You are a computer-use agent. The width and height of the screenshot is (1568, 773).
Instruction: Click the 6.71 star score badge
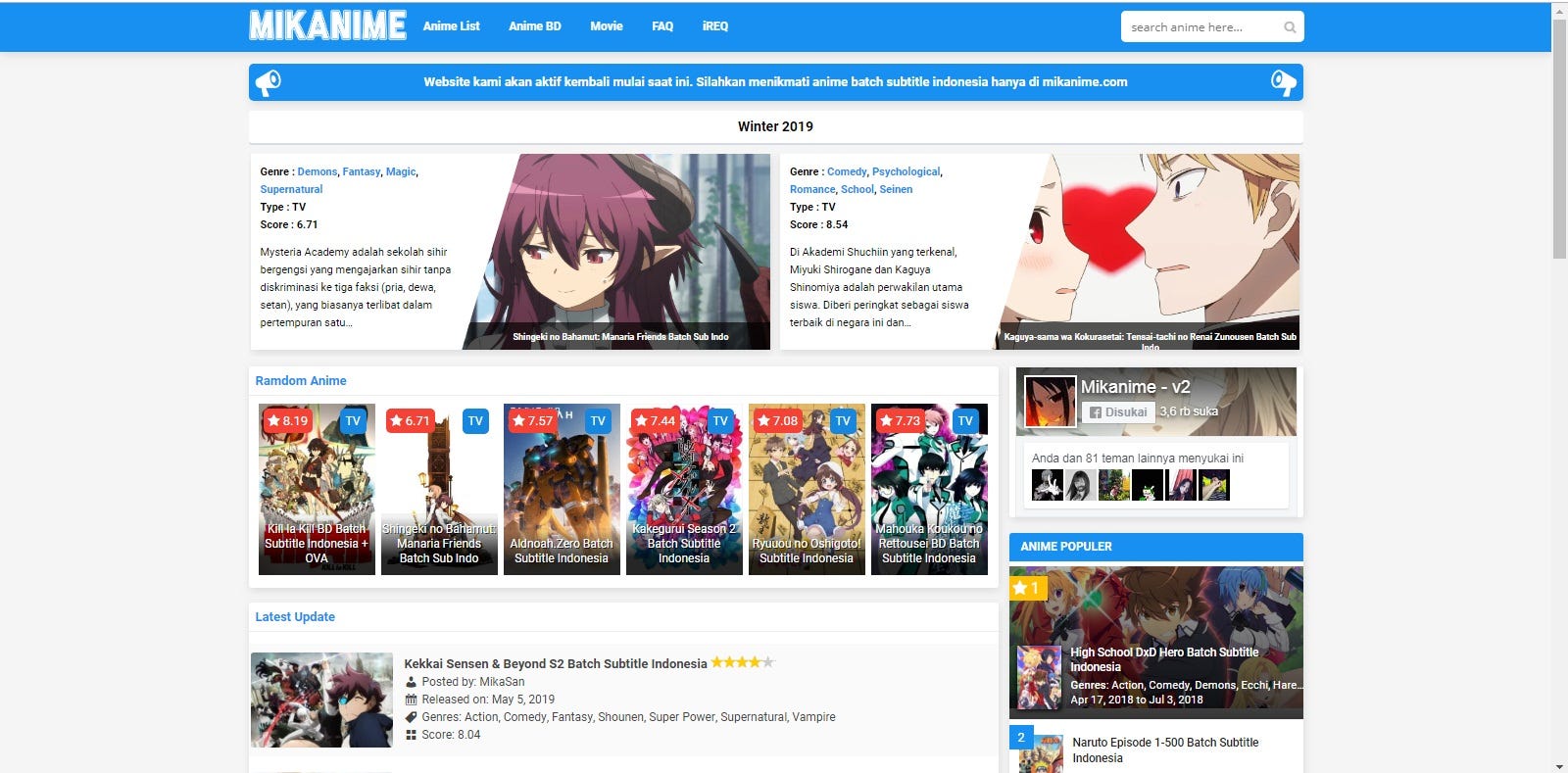(x=410, y=421)
